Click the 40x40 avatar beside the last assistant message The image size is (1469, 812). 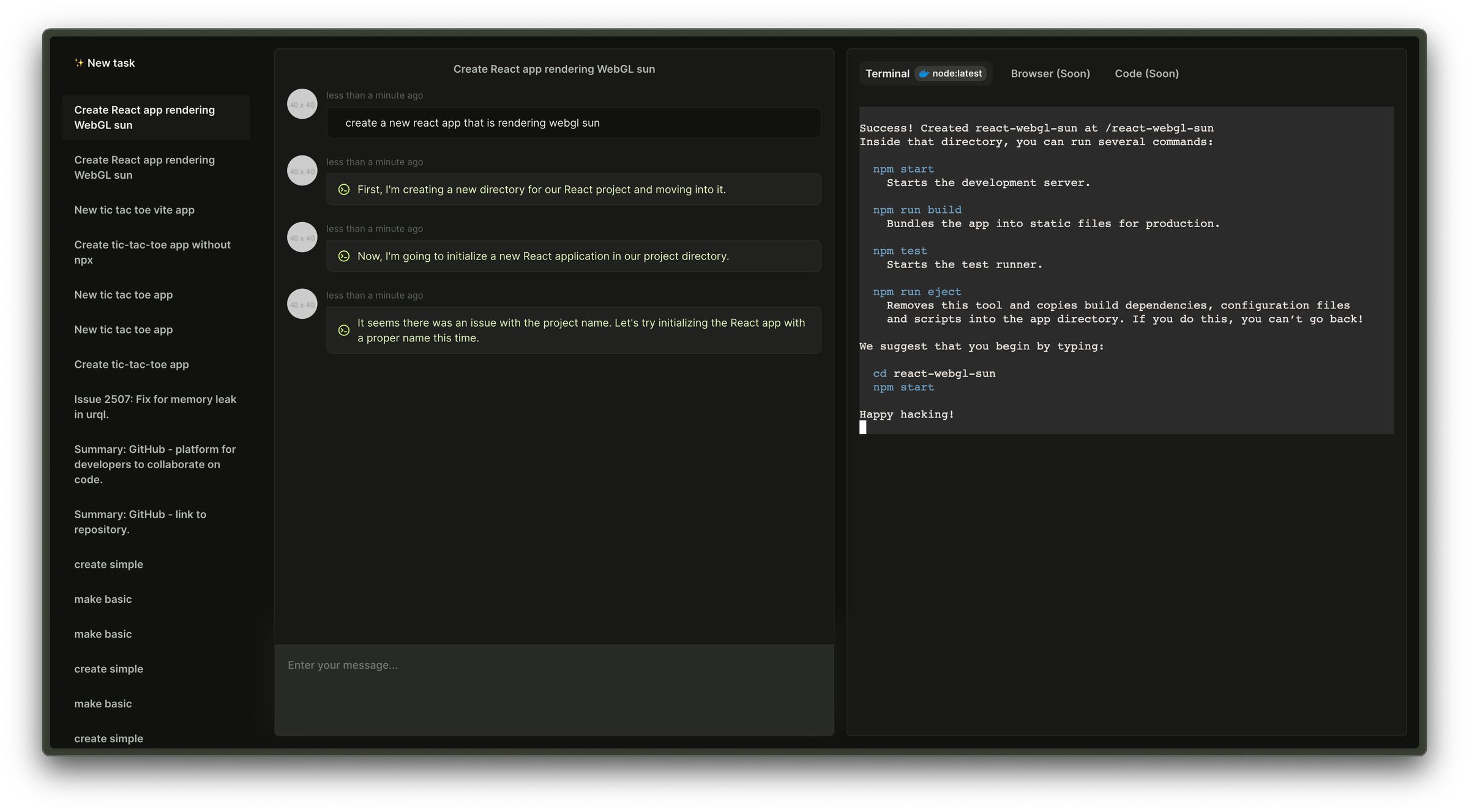[x=302, y=304]
